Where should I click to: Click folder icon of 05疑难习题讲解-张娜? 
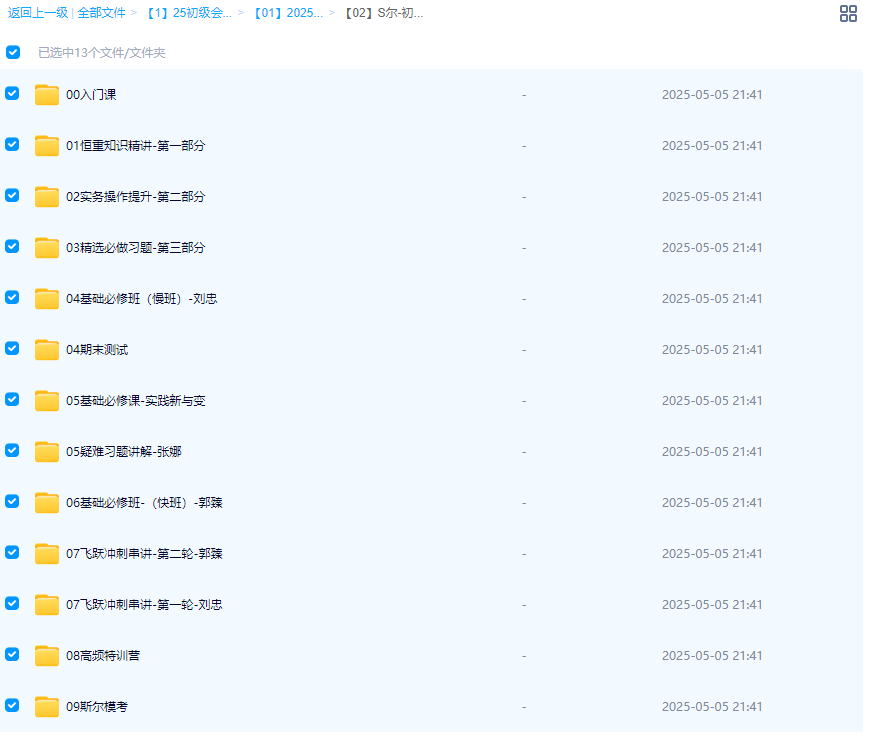pos(47,453)
